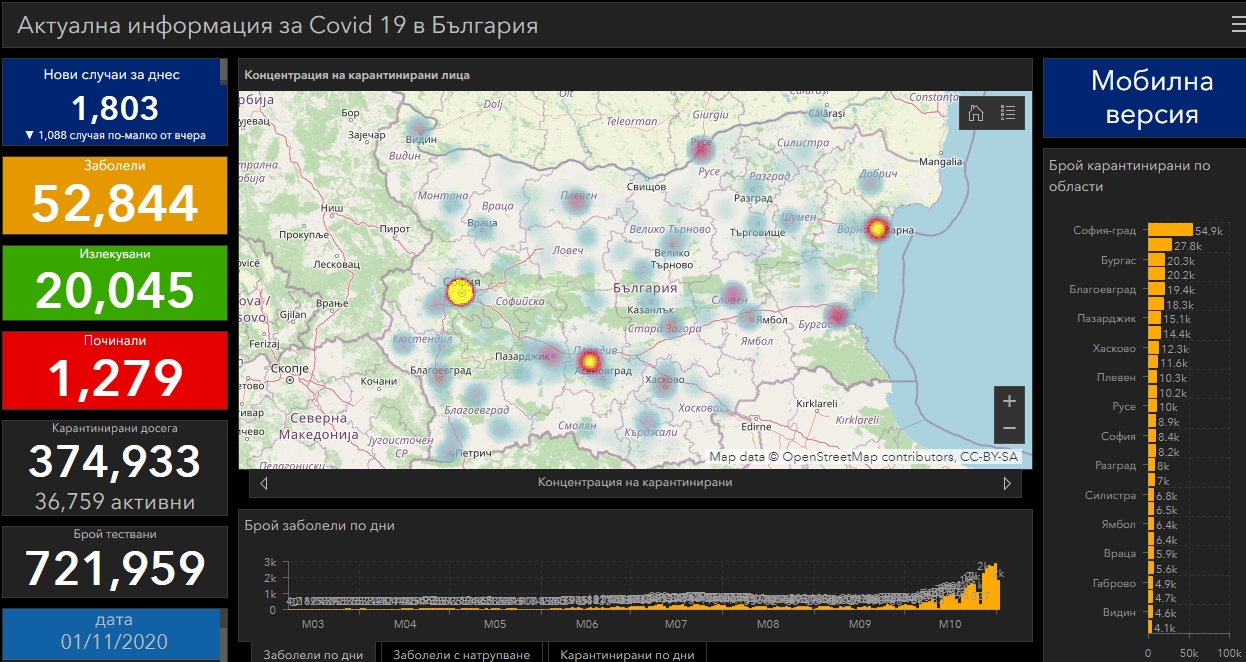Zoom in on the map
Image resolution: width=1246 pixels, height=662 pixels.
[1009, 401]
